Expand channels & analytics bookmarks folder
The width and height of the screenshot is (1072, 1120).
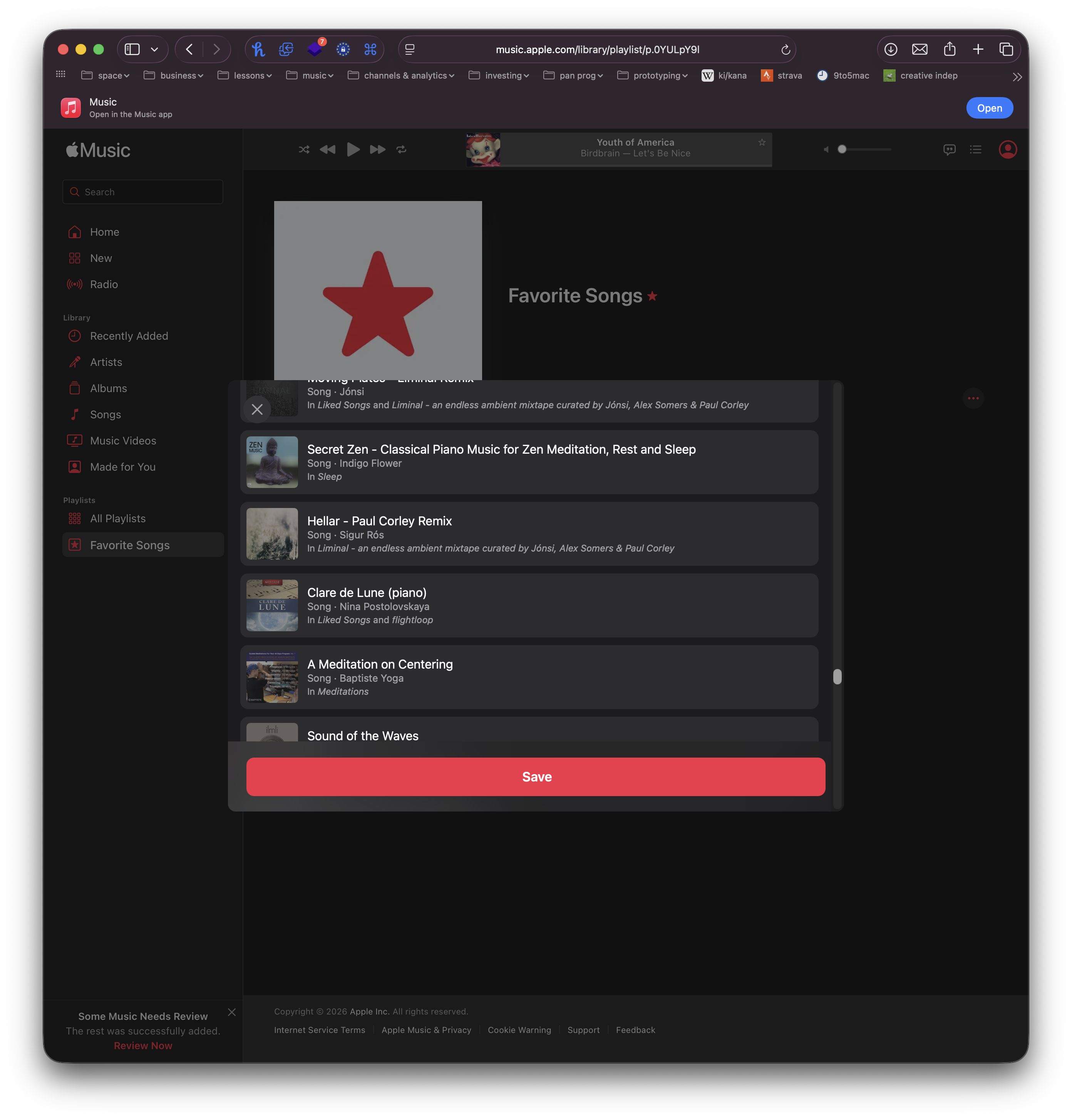point(401,75)
